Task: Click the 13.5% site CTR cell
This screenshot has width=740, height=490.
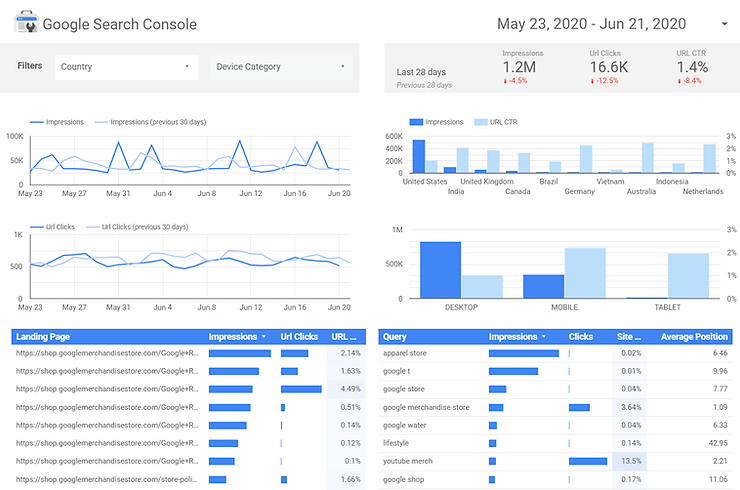Action: [630, 461]
